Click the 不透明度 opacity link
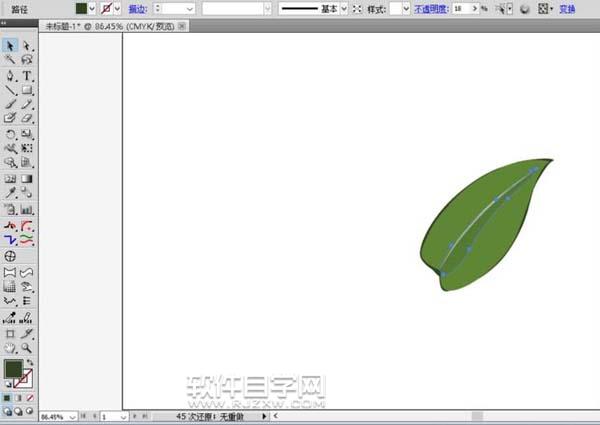Screen dimensions: 600x425 tap(432, 8)
